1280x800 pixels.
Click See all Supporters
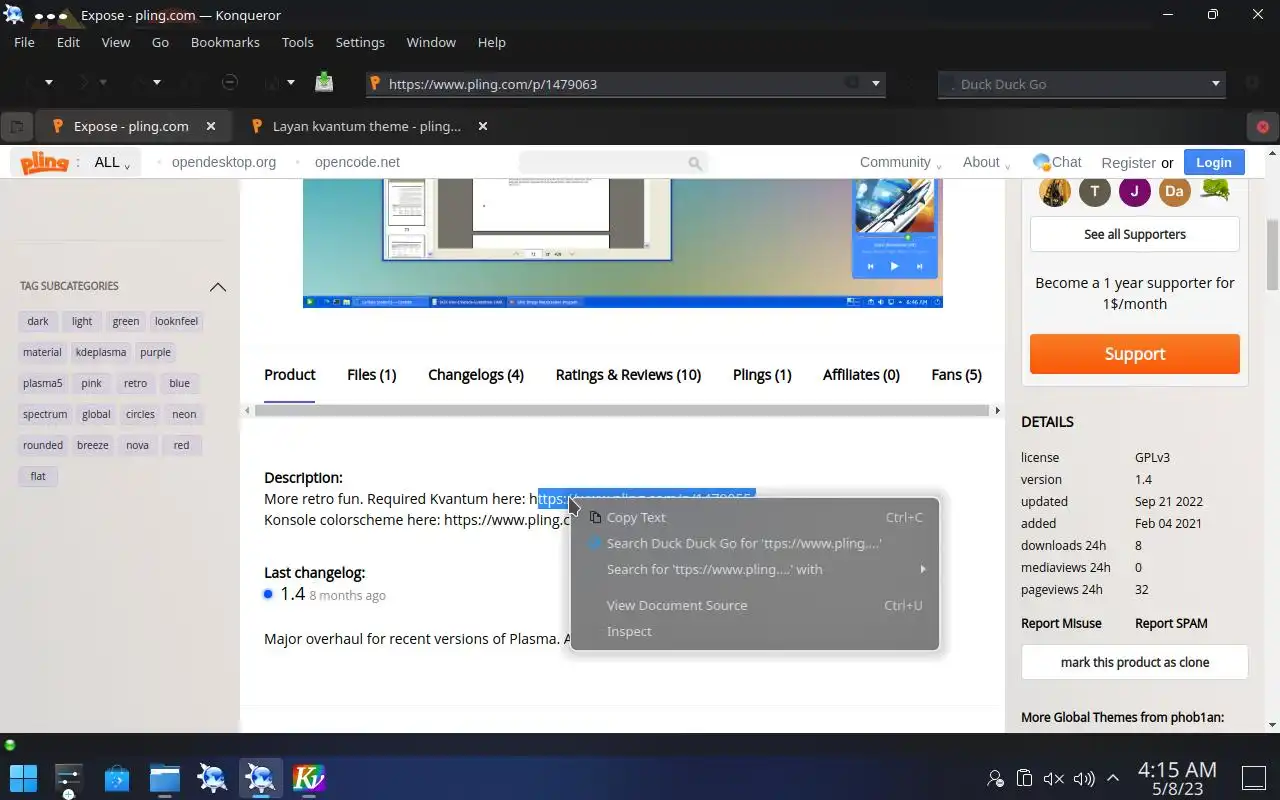coord(1134,234)
